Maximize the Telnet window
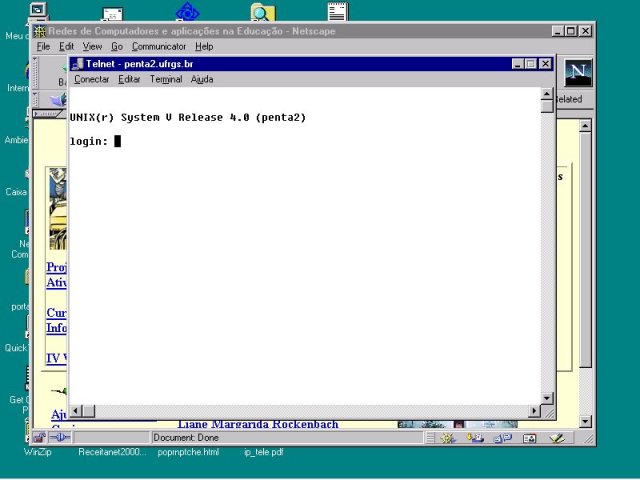Image resolution: width=640 pixels, height=480 pixels. [531, 64]
